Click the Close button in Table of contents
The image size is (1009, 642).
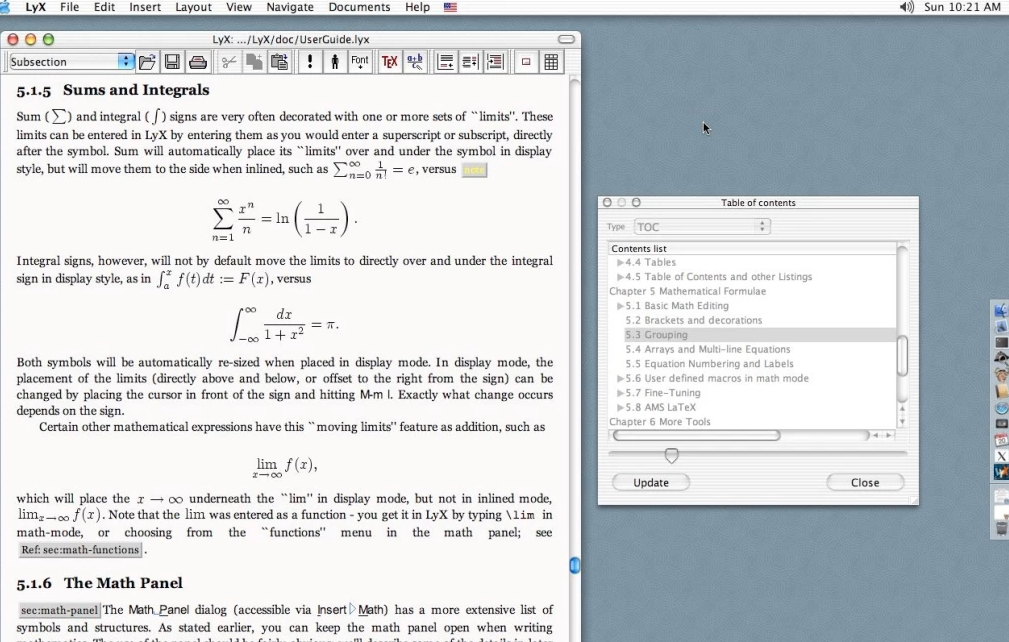(865, 482)
